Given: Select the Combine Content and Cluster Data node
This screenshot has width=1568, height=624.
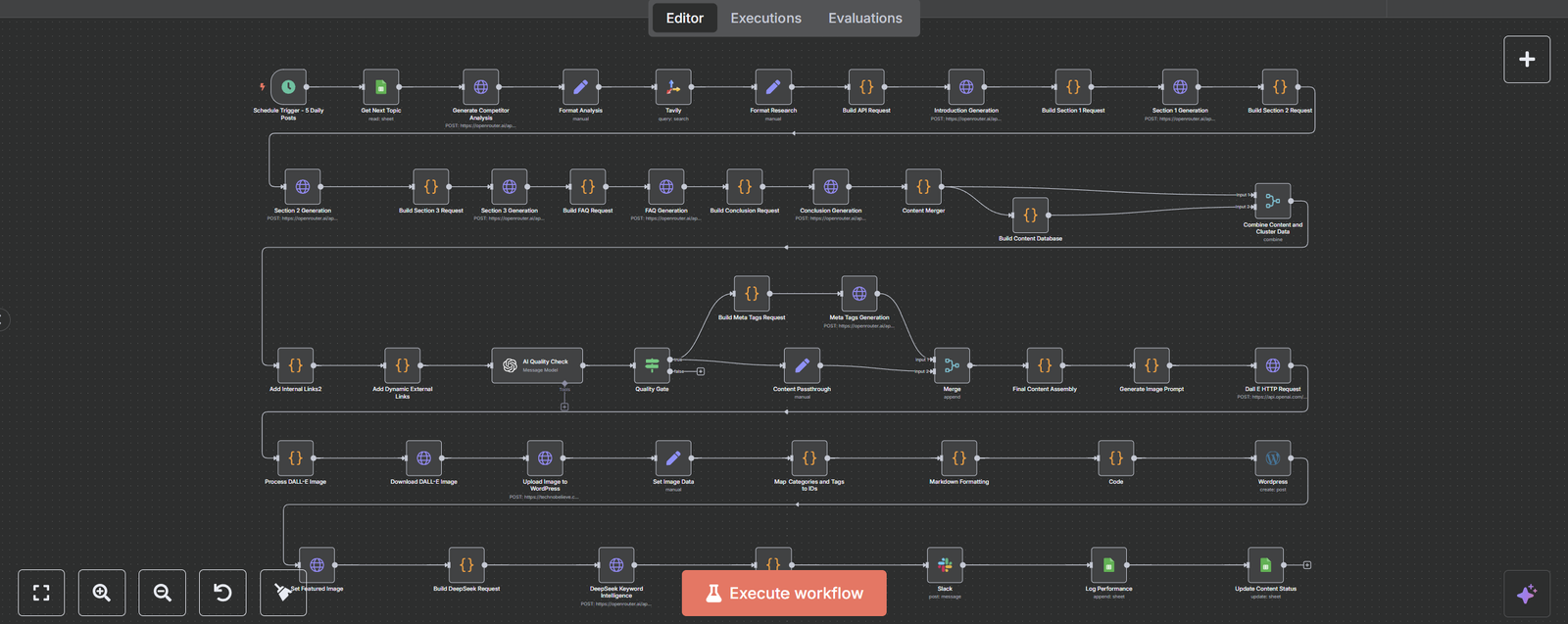Looking at the screenshot, I should (1273, 202).
